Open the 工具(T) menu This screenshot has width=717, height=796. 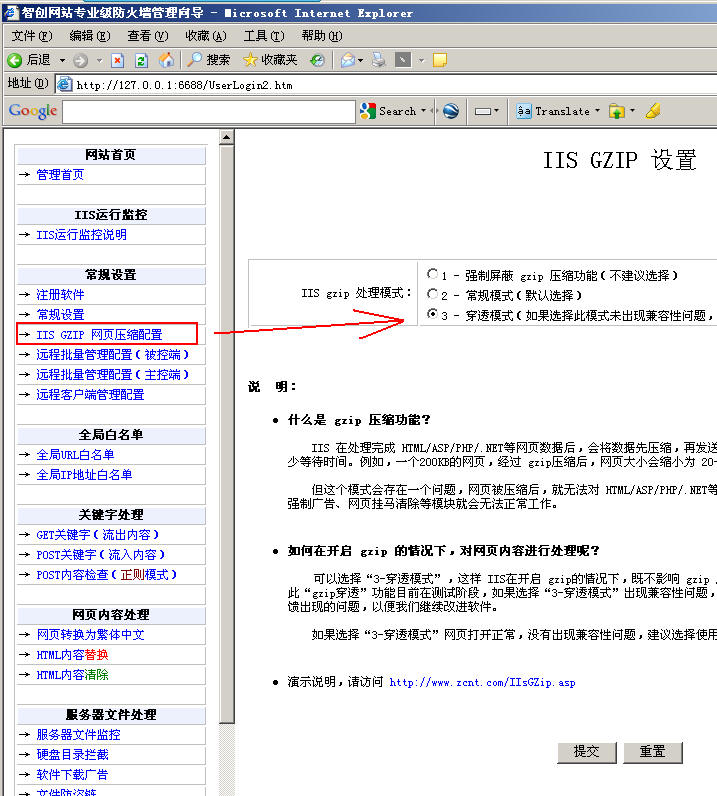coord(264,36)
